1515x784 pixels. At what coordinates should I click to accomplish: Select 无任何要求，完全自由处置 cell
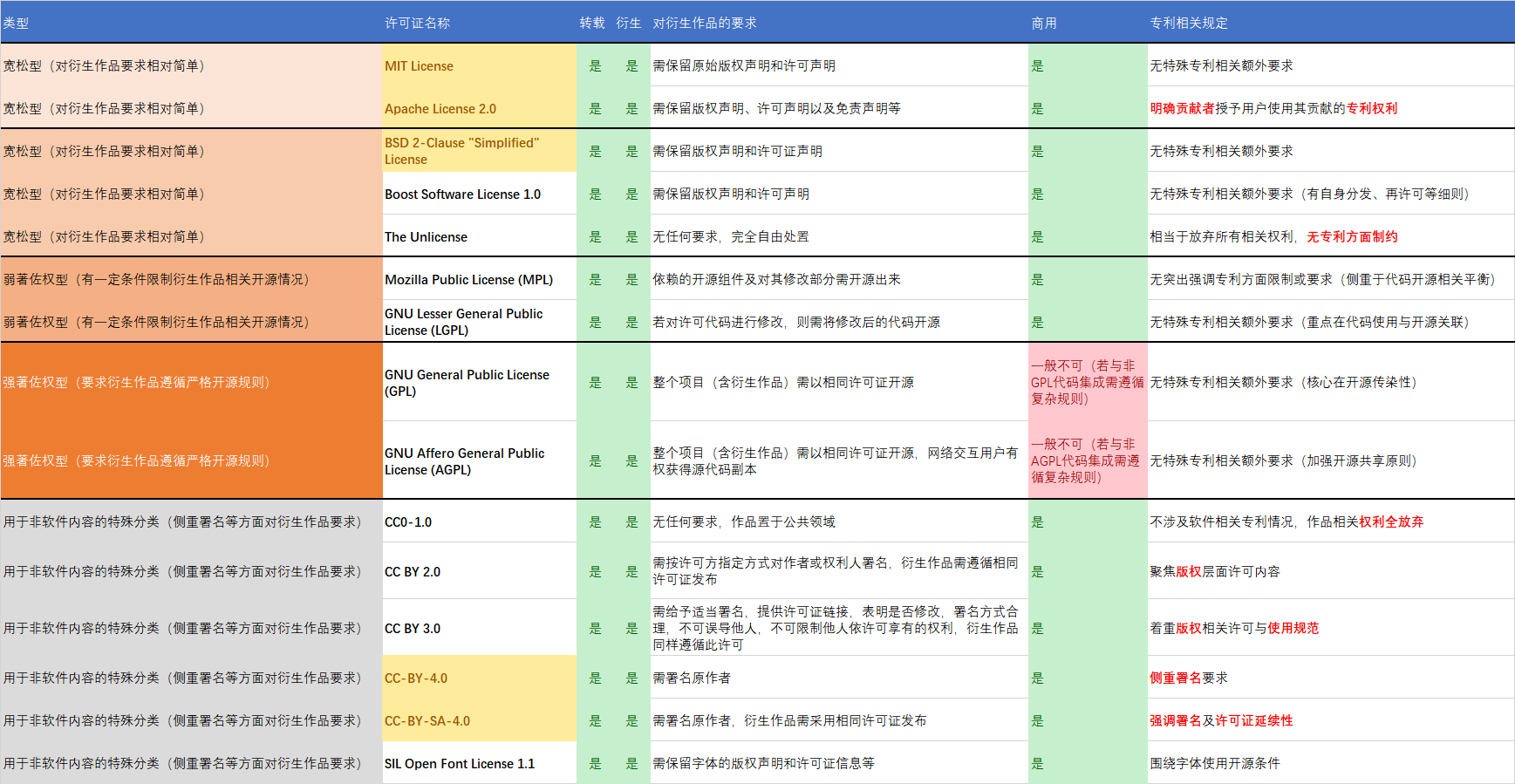coord(839,236)
